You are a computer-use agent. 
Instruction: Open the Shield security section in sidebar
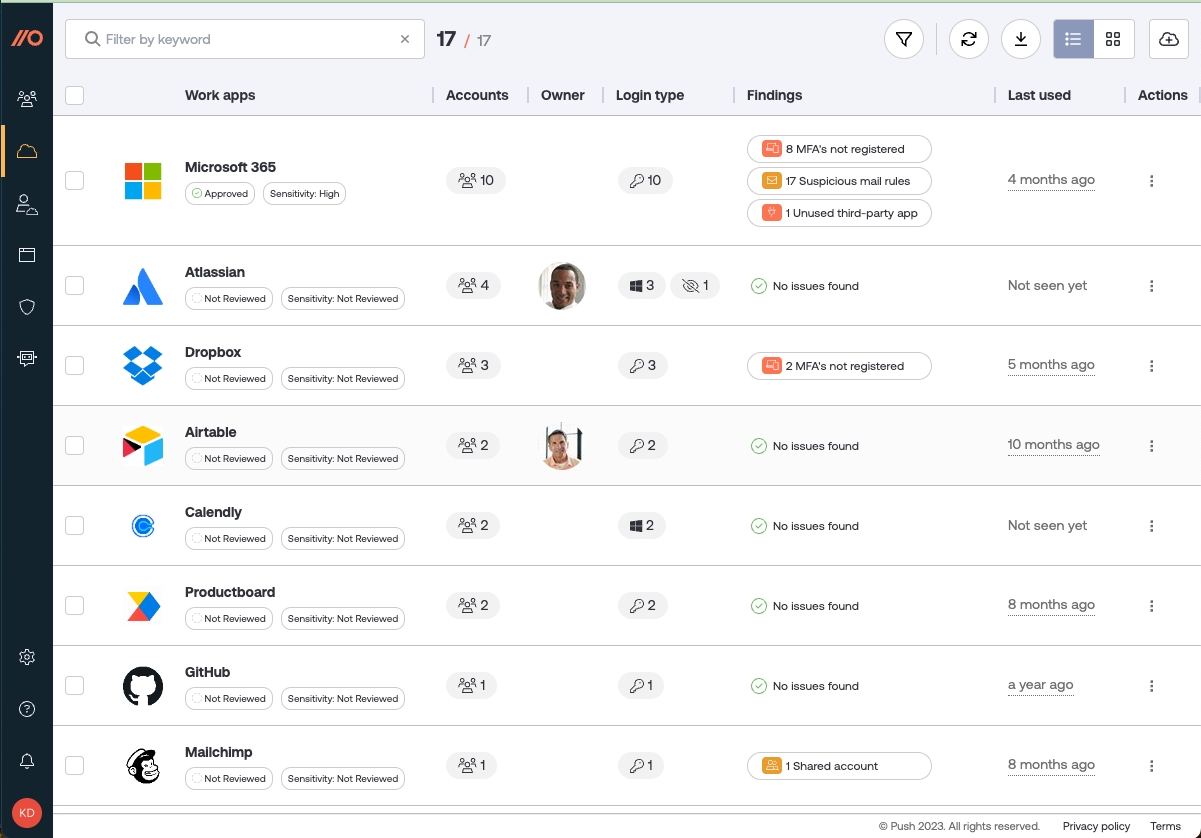tap(27, 306)
